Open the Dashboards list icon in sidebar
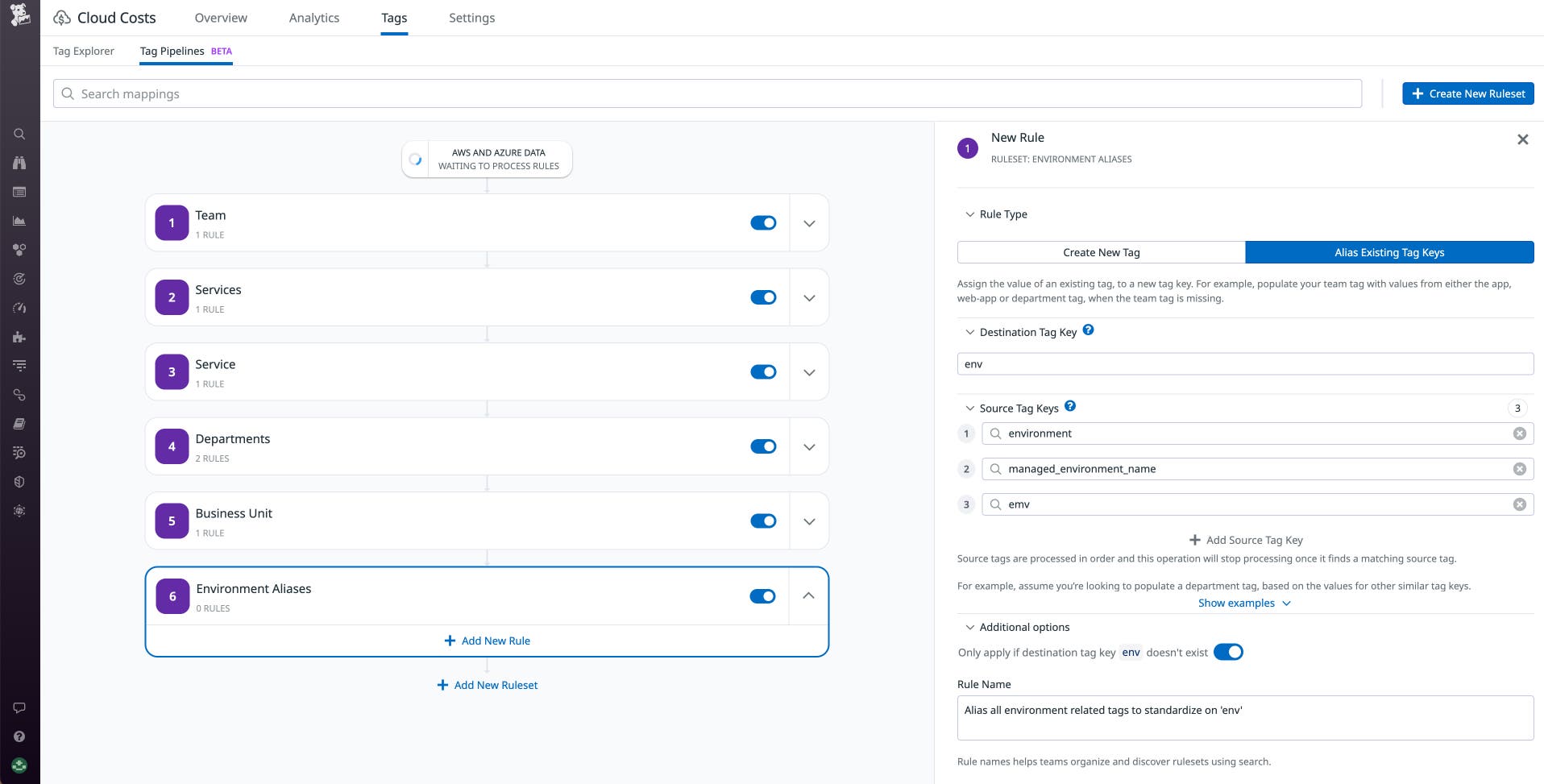The width and height of the screenshot is (1544, 784). point(19,192)
